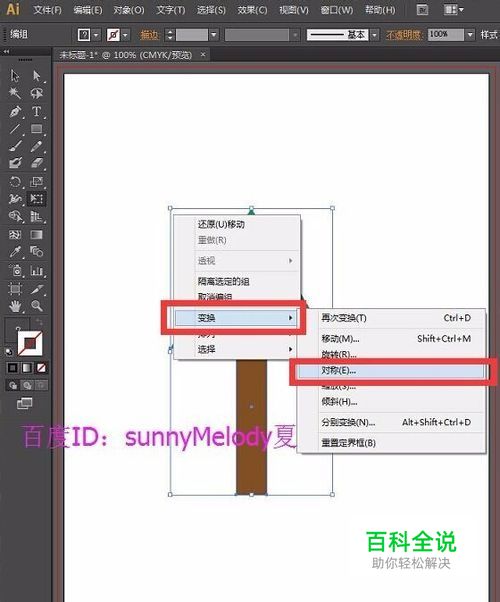Viewport: 500px width, 602px height.
Task: Activate the Stroke swatch in toolbox
Action: [x=30, y=343]
